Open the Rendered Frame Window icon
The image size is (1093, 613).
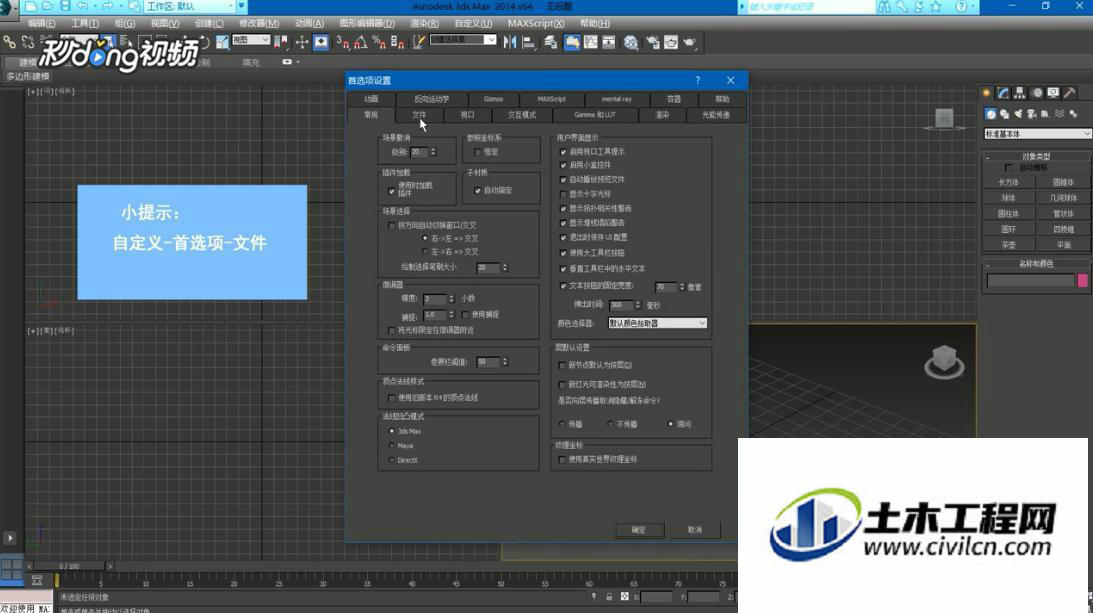click(671, 43)
